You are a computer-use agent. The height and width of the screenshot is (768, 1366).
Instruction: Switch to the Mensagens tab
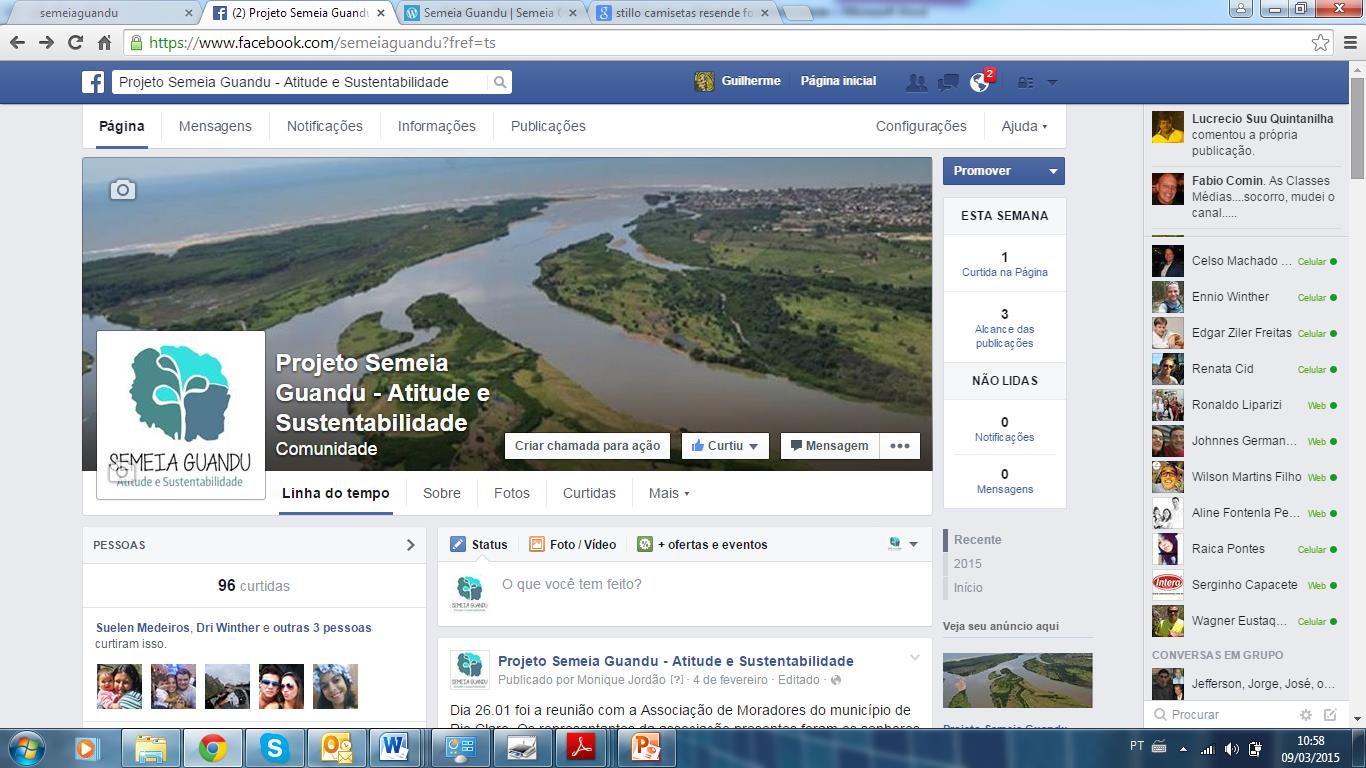pos(215,126)
